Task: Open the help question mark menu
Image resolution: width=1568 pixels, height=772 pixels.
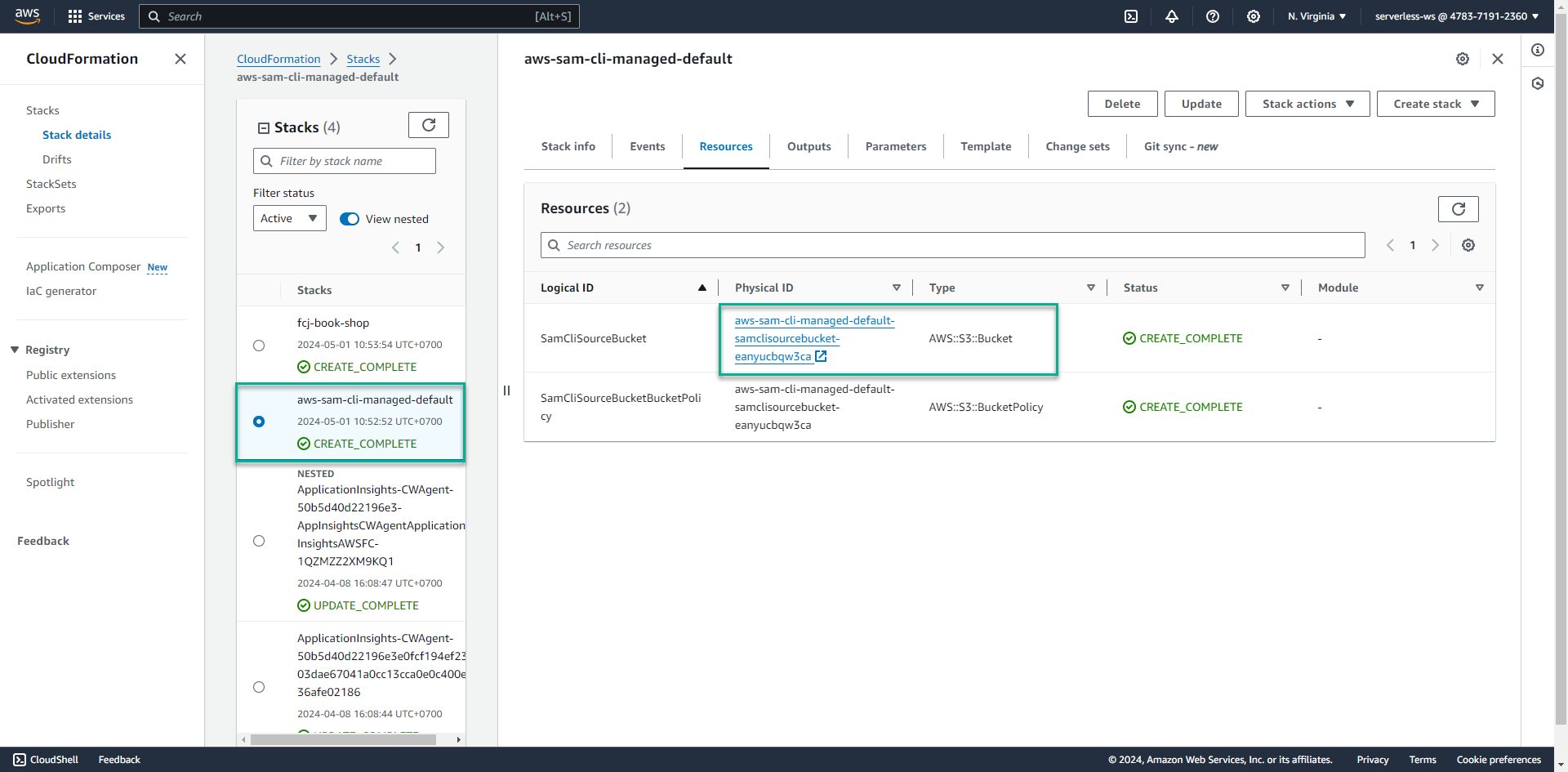Action: coord(1213,16)
